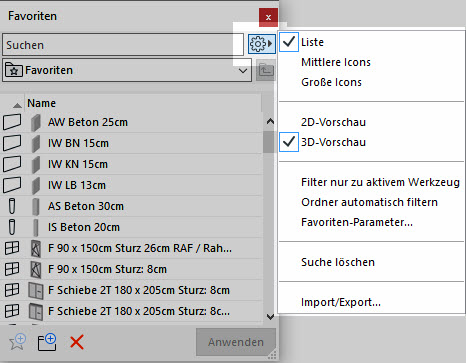Click the list scrollbar down arrow
466x363 pixels.
click(x=270, y=316)
